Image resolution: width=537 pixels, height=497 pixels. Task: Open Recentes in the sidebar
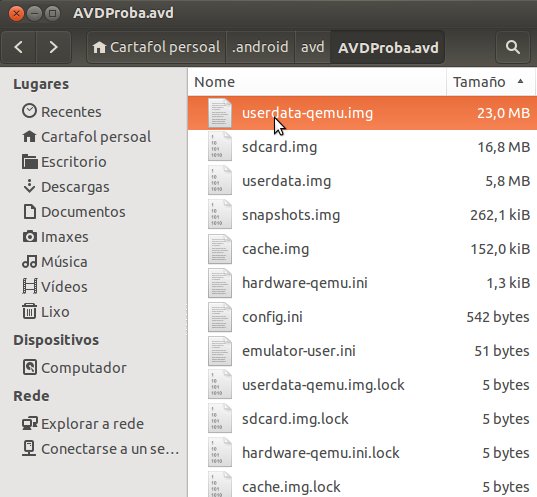(71, 112)
